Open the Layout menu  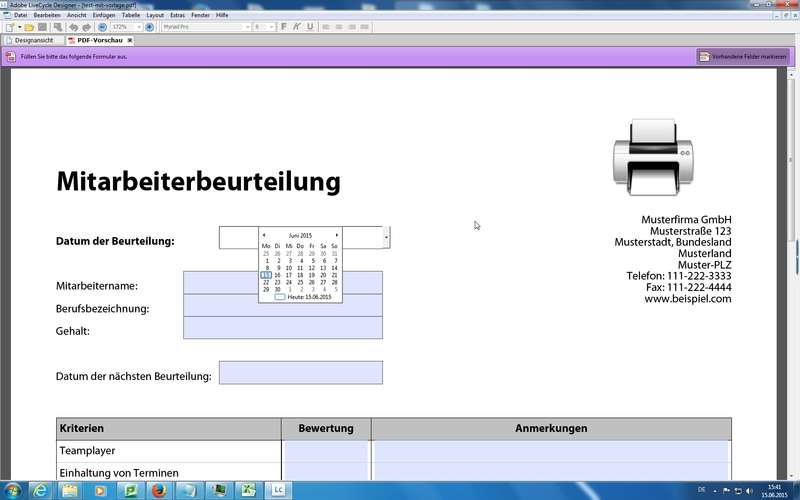tap(155, 15)
